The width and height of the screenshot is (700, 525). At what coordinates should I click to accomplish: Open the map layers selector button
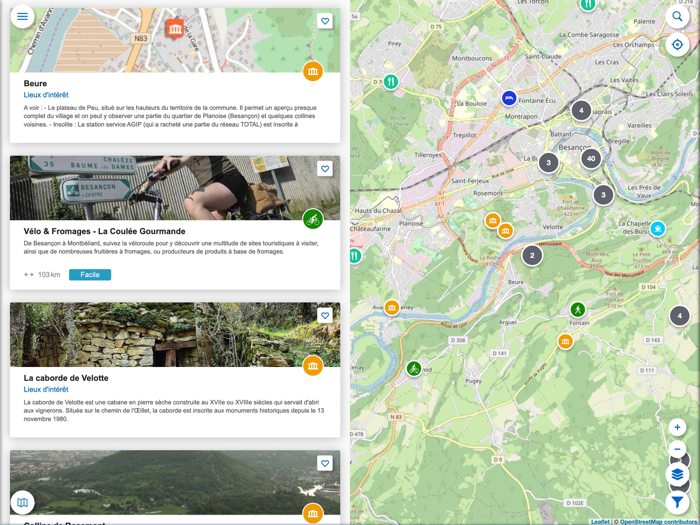[677, 474]
